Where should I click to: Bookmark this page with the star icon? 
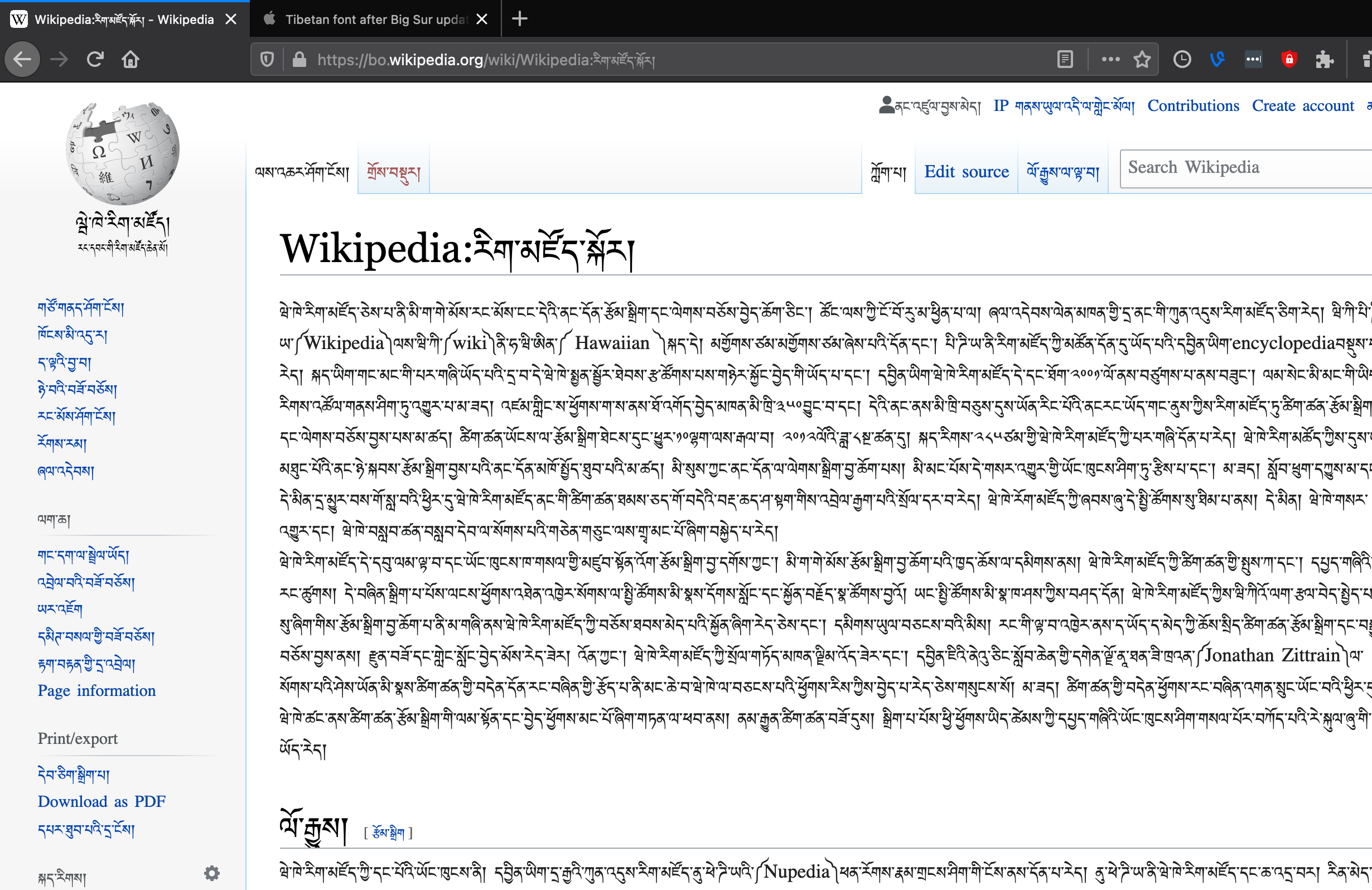click(1142, 59)
